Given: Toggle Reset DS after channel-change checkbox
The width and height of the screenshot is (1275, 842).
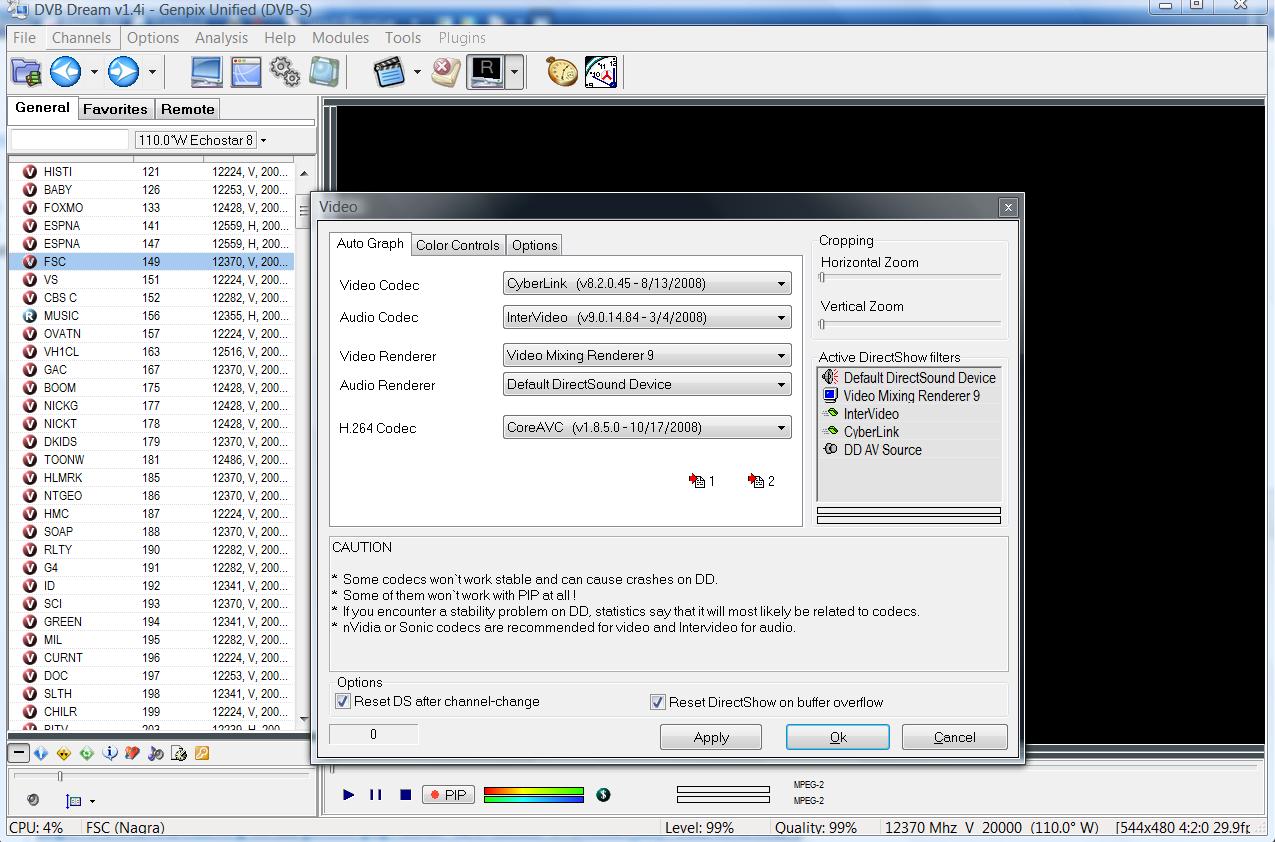Looking at the screenshot, I should 343,702.
